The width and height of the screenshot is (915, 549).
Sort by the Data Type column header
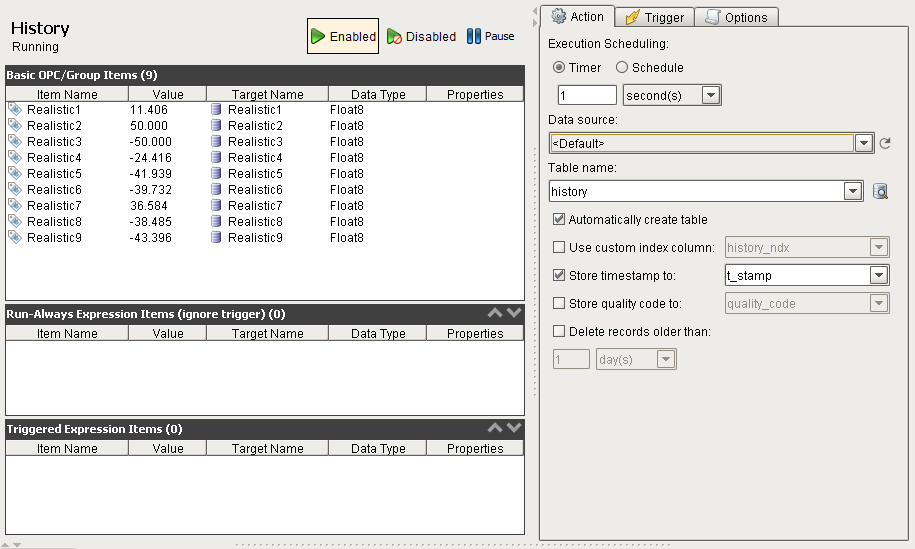point(377,94)
